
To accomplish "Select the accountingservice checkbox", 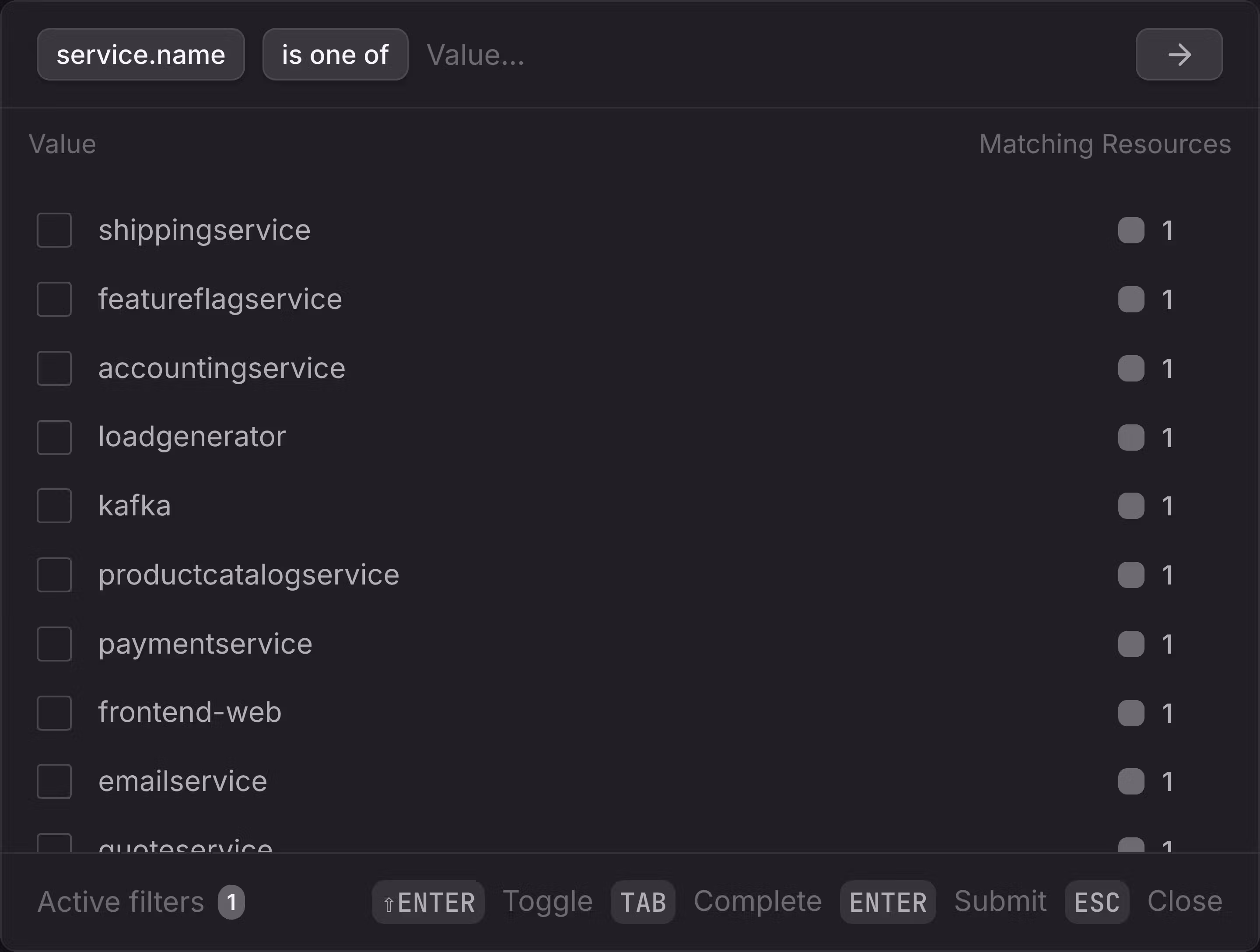I will tap(54, 368).
